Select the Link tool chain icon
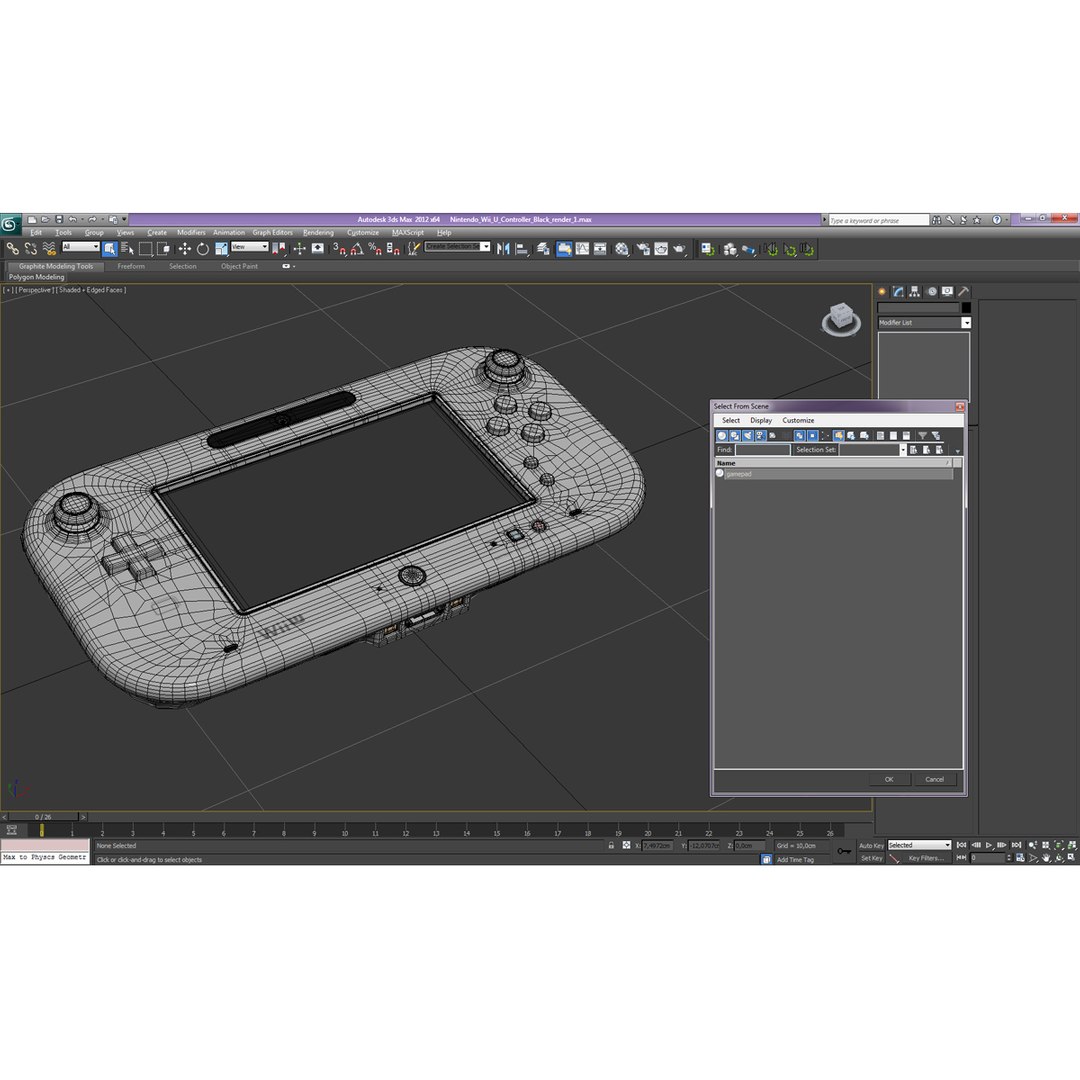Image resolution: width=1080 pixels, height=1080 pixels. coord(12,249)
